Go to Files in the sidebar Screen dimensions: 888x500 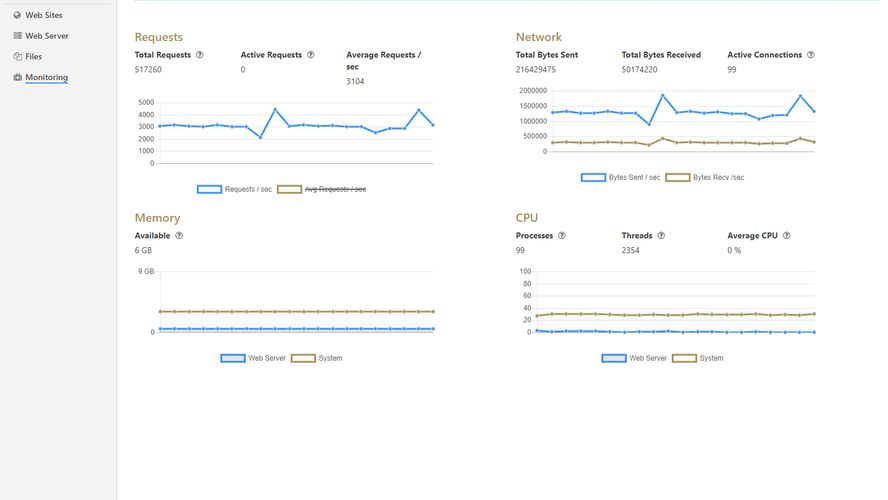tap(34, 57)
